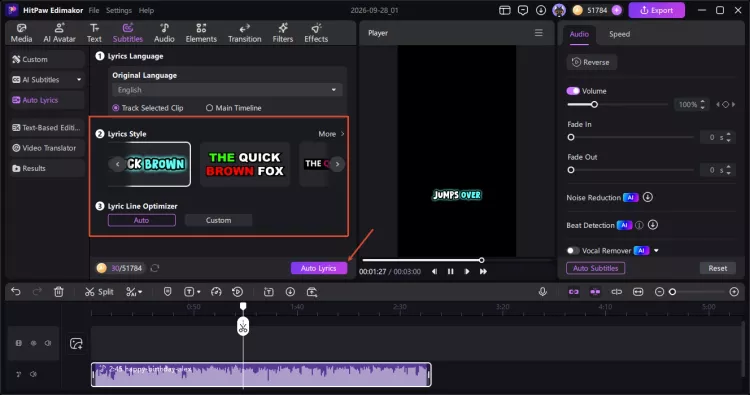Click the purple Auto Lyrics generate button

pos(319,268)
